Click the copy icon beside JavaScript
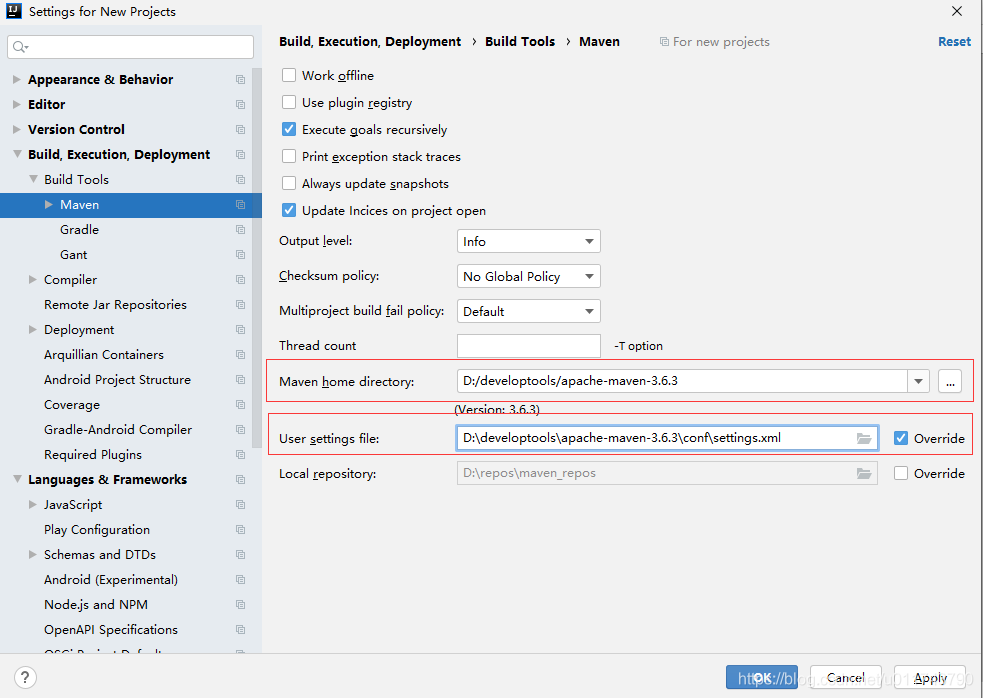 point(240,505)
